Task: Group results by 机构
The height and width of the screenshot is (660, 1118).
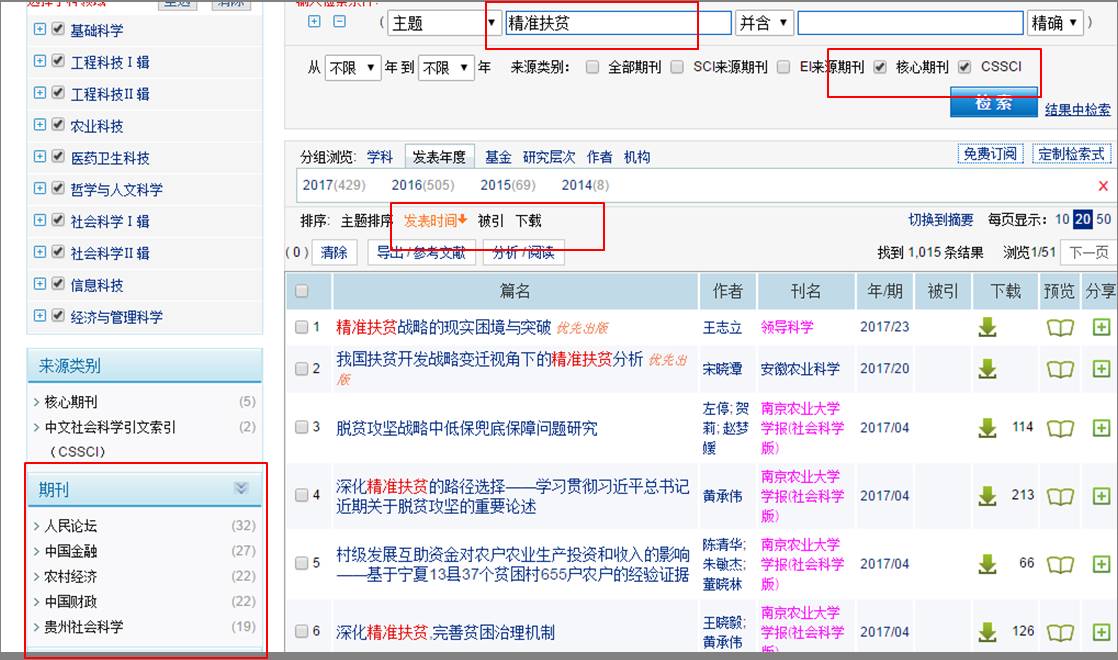Action: (x=637, y=157)
